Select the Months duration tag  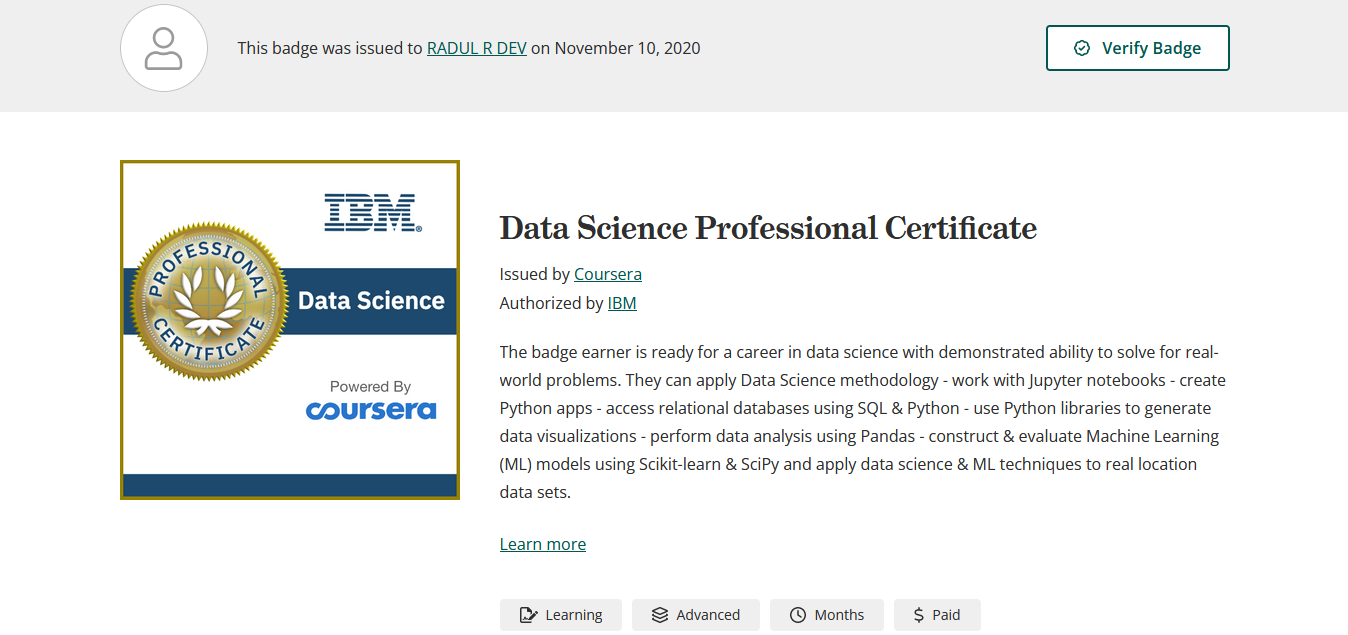(827, 614)
